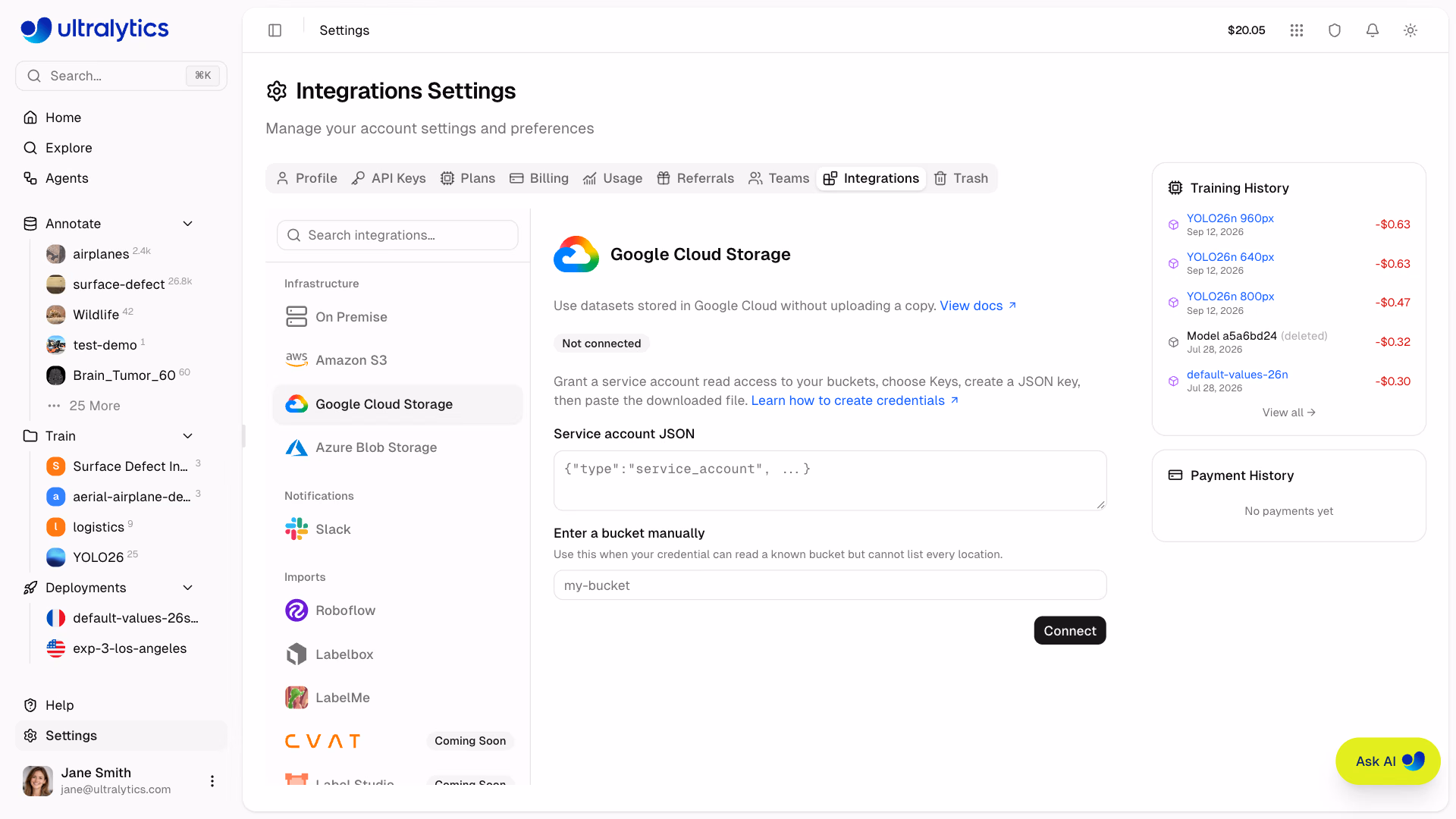Open Learn how to create credentials link
The image size is (1456, 819).
click(x=855, y=400)
